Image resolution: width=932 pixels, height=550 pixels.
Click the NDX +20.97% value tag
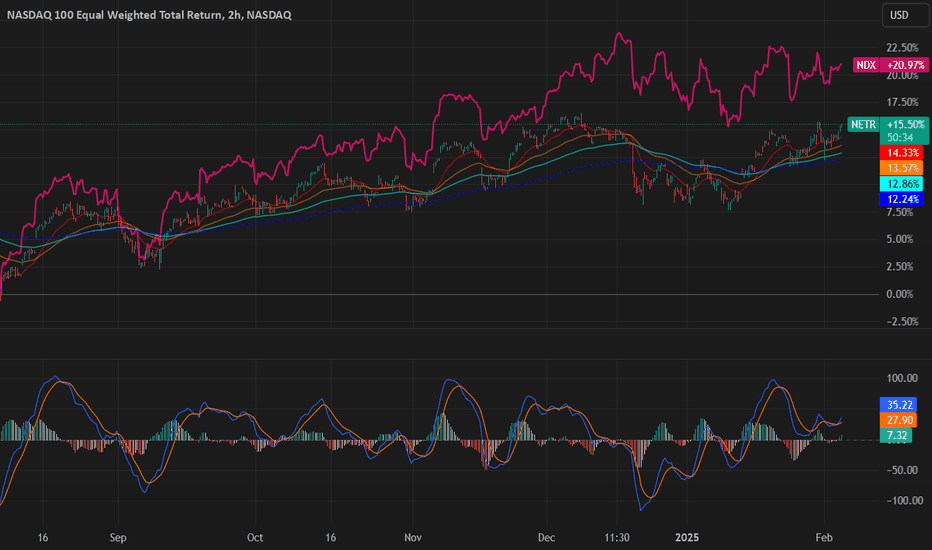tap(905, 65)
